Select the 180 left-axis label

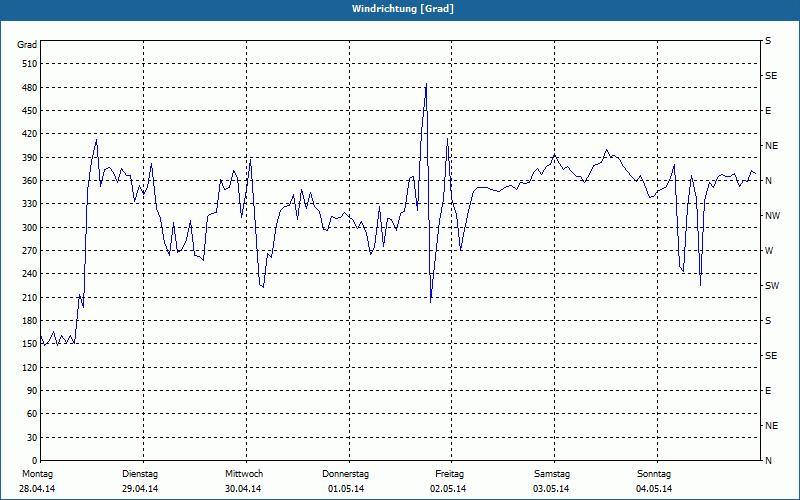click(x=30, y=321)
